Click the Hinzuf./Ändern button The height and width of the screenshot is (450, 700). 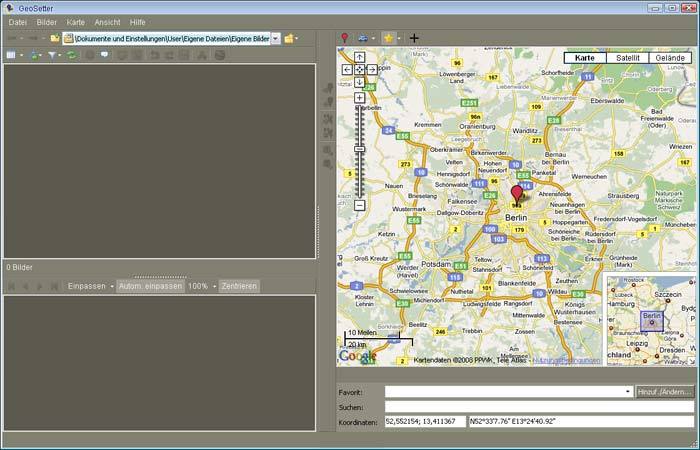point(664,392)
